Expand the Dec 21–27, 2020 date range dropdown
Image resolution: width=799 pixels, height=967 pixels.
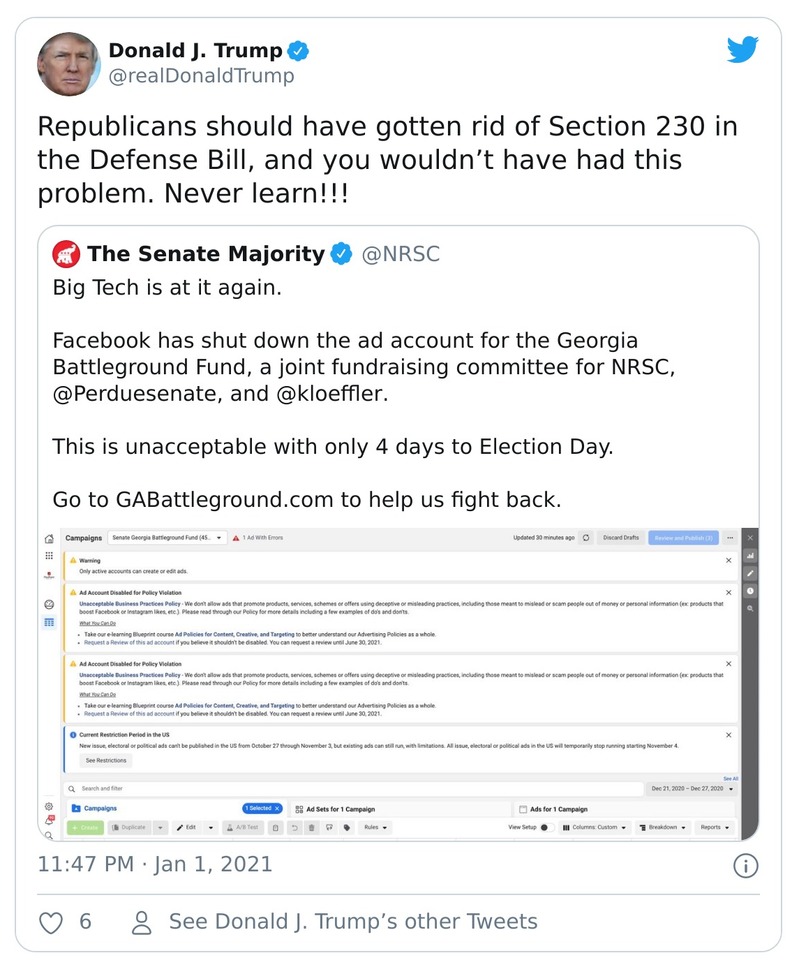coord(692,789)
